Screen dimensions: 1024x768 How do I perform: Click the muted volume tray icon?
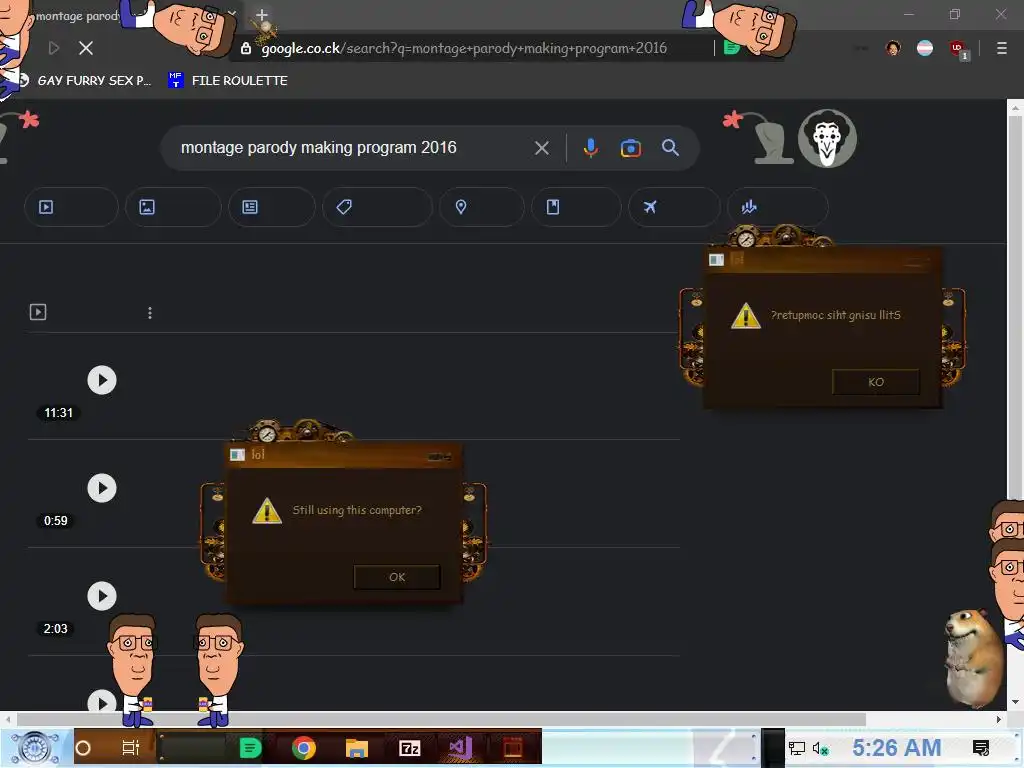pos(821,748)
